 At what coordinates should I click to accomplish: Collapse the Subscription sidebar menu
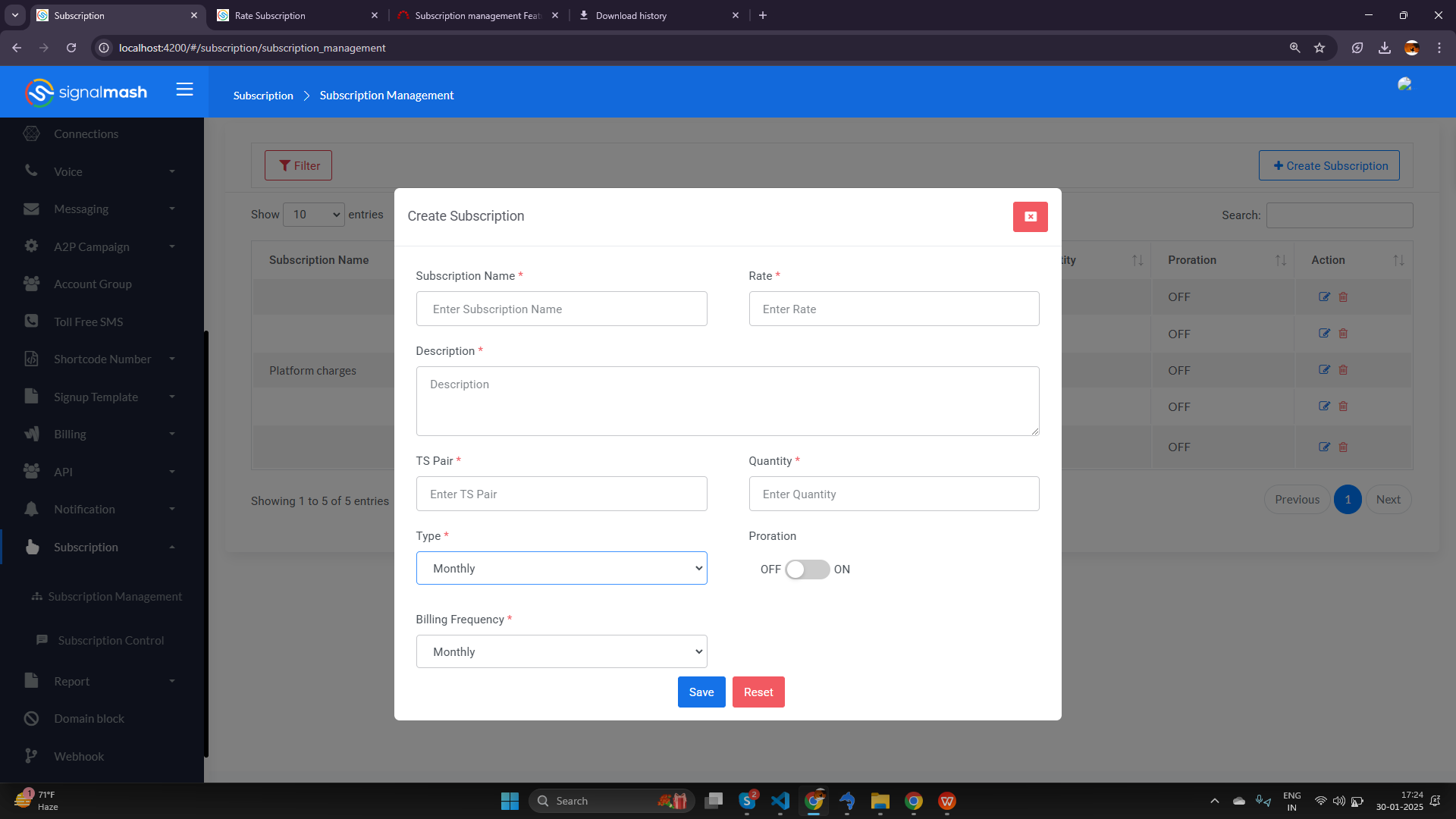pyautogui.click(x=102, y=547)
